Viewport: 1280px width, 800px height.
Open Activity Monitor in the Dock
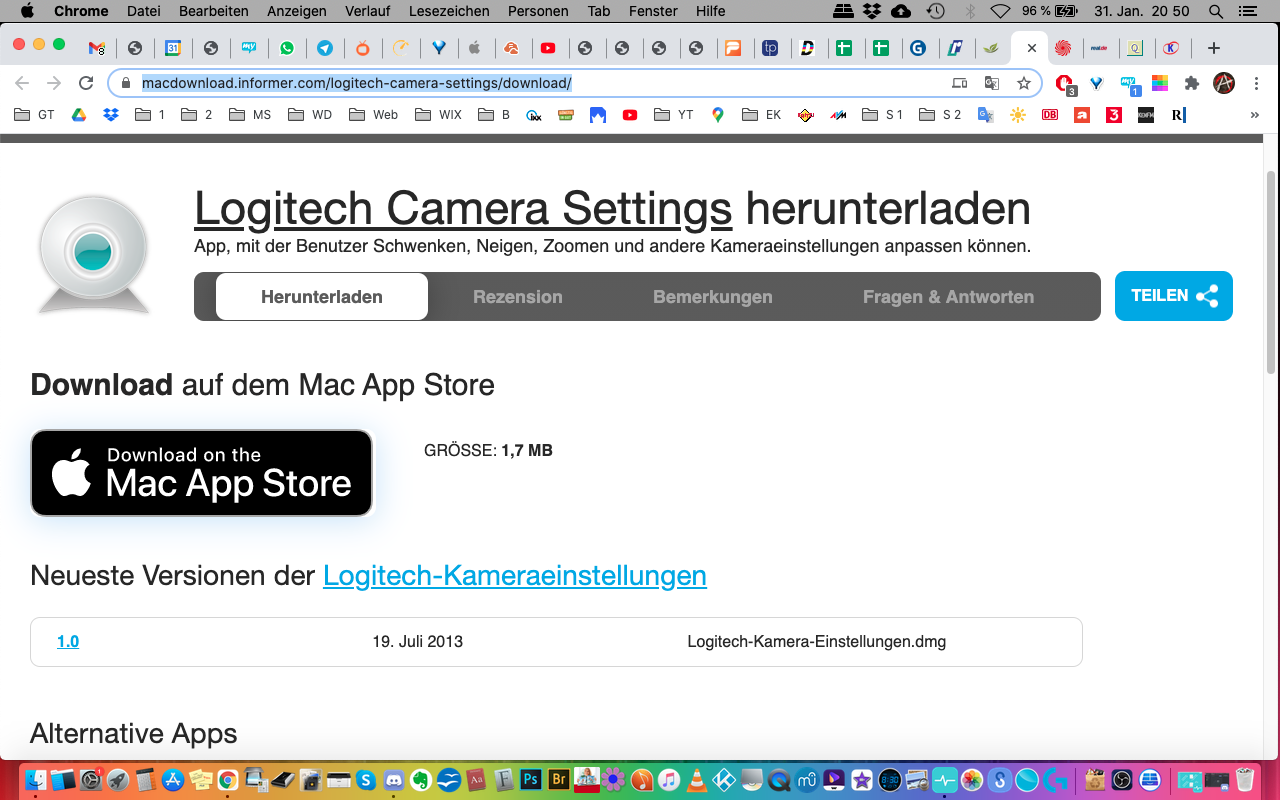[x=945, y=780]
